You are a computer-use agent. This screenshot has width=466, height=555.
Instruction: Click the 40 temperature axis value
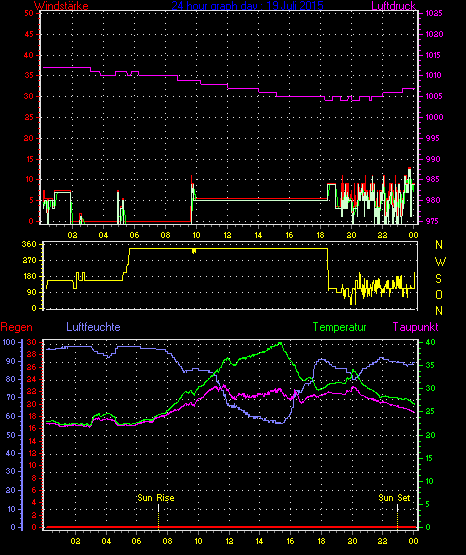click(x=430, y=342)
